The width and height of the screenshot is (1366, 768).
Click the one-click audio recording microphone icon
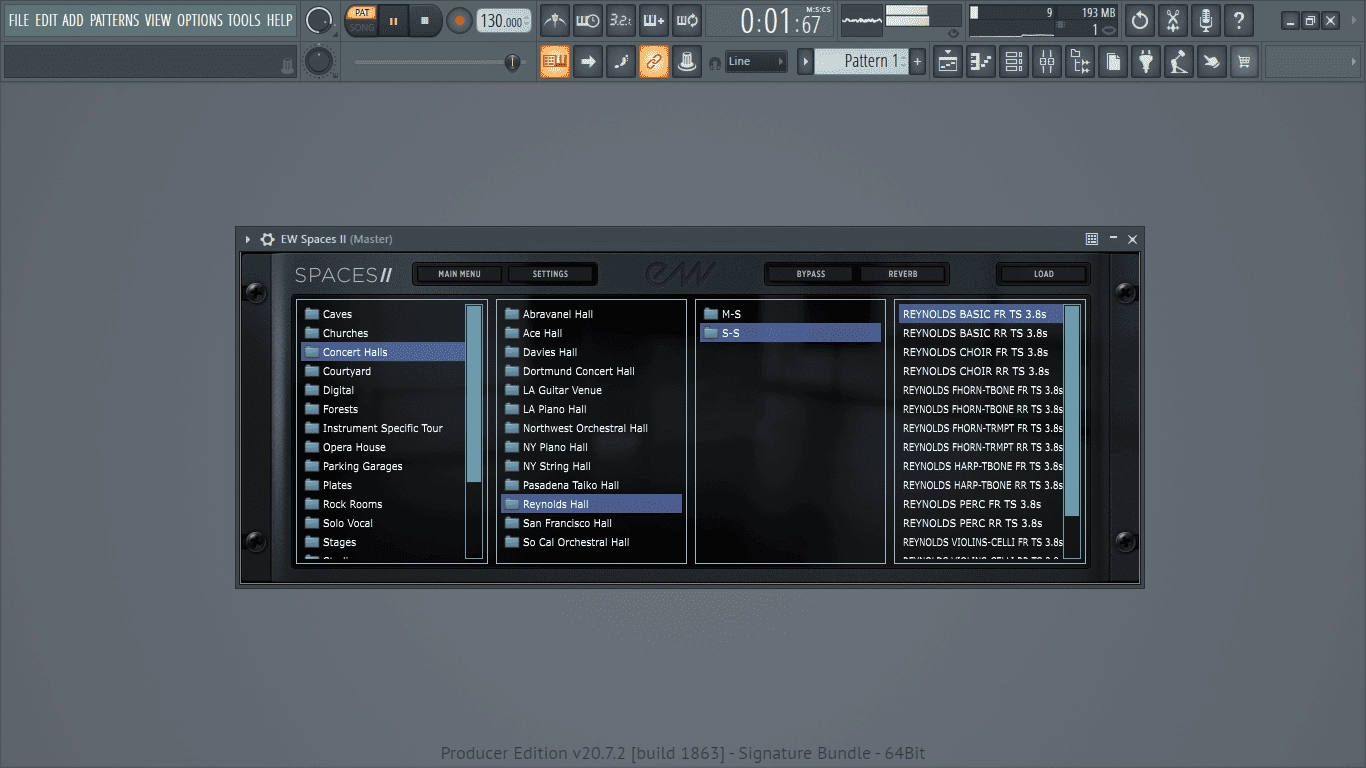[x=1206, y=20]
